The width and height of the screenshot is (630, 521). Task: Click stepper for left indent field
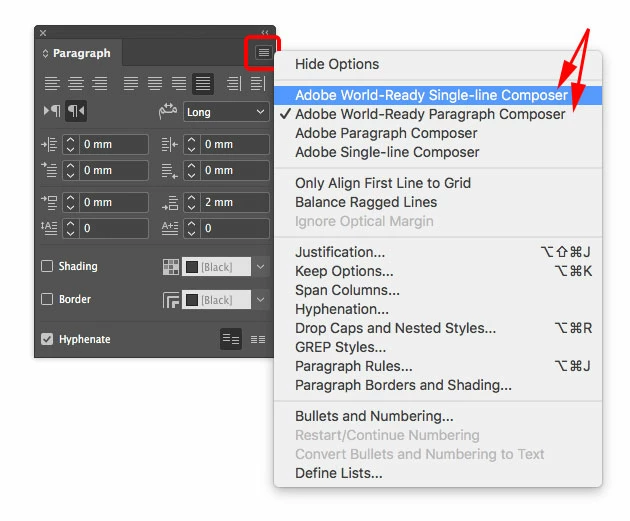point(71,144)
